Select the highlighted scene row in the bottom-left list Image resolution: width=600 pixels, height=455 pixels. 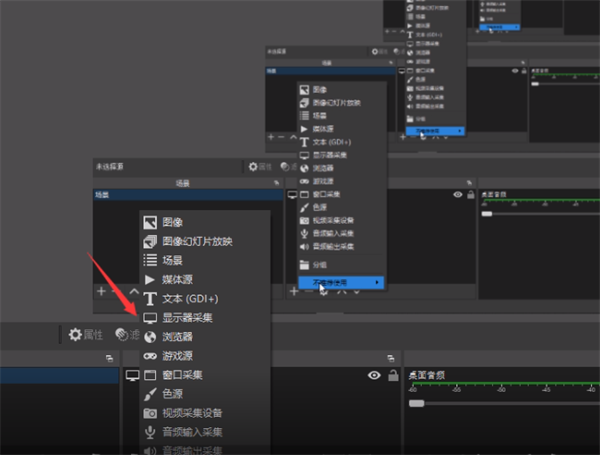(60, 375)
